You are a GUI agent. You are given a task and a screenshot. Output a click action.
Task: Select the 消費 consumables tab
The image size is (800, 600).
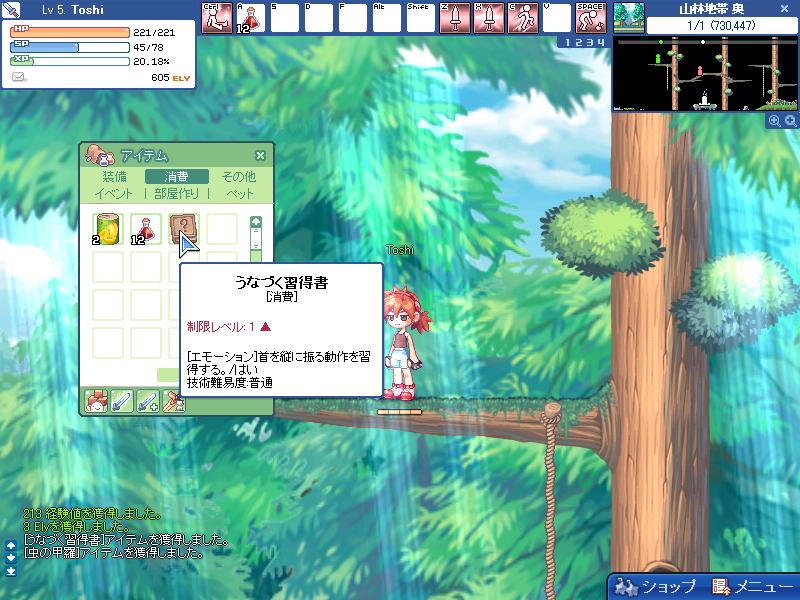coord(177,177)
